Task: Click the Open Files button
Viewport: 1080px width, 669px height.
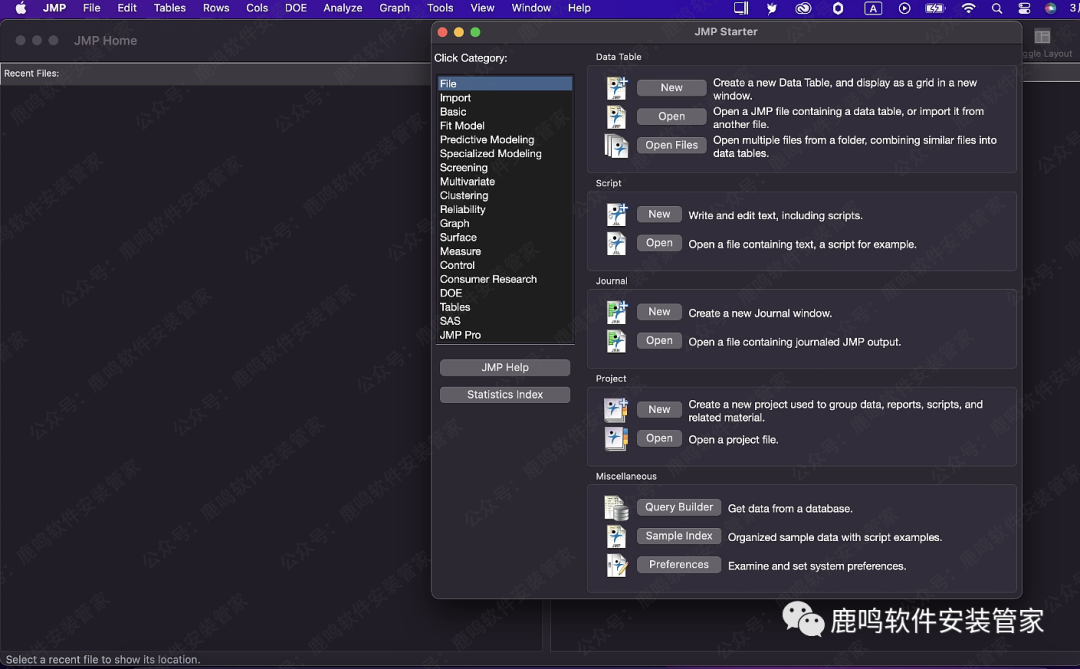Action: point(672,145)
